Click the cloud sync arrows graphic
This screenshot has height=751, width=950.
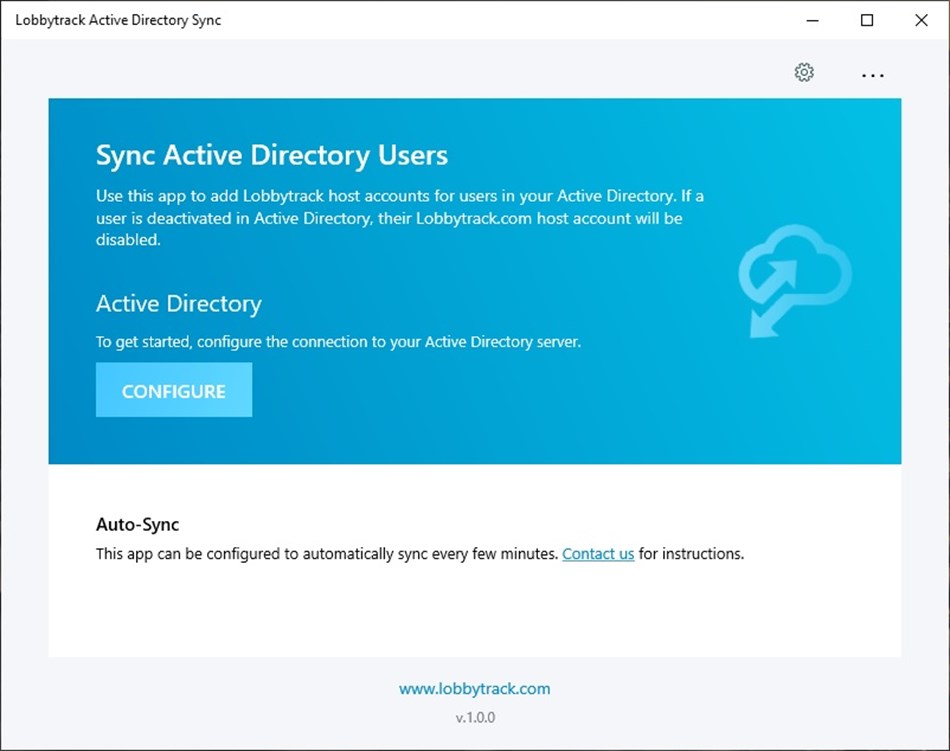pos(795,280)
